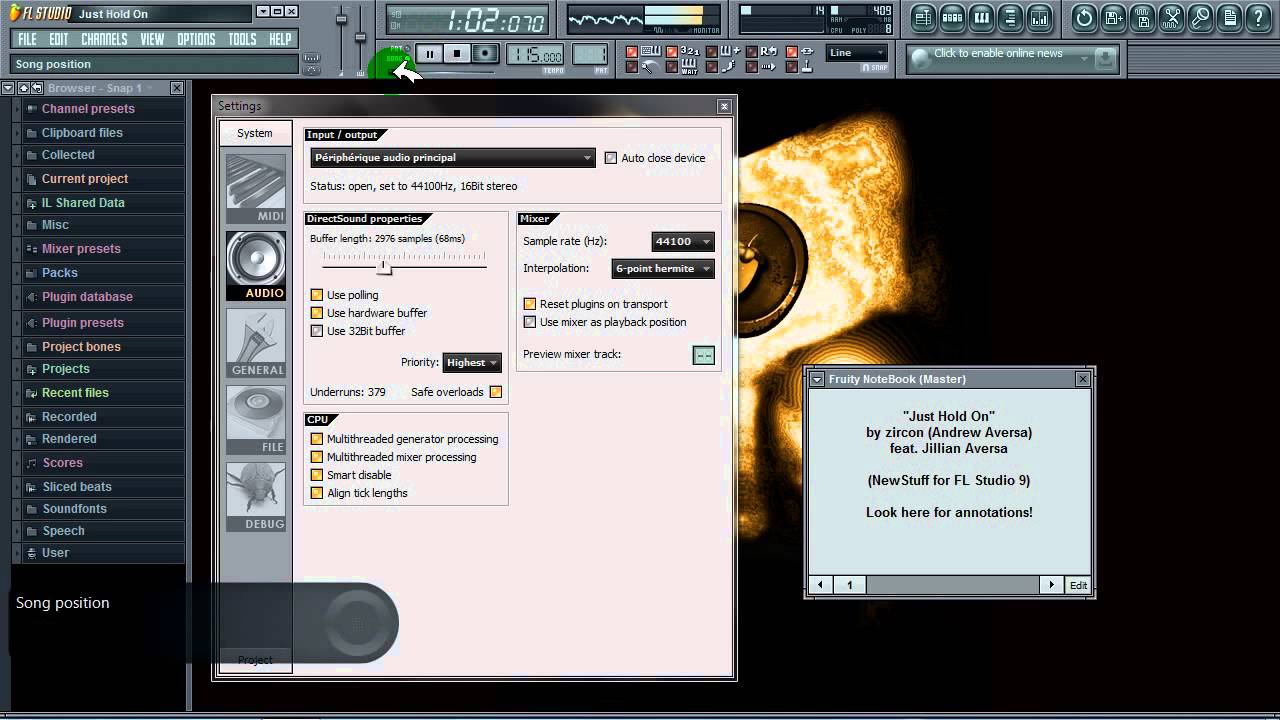Open the GENERAL settings section
Viewport: 1280px width, 720px height.
256,343
